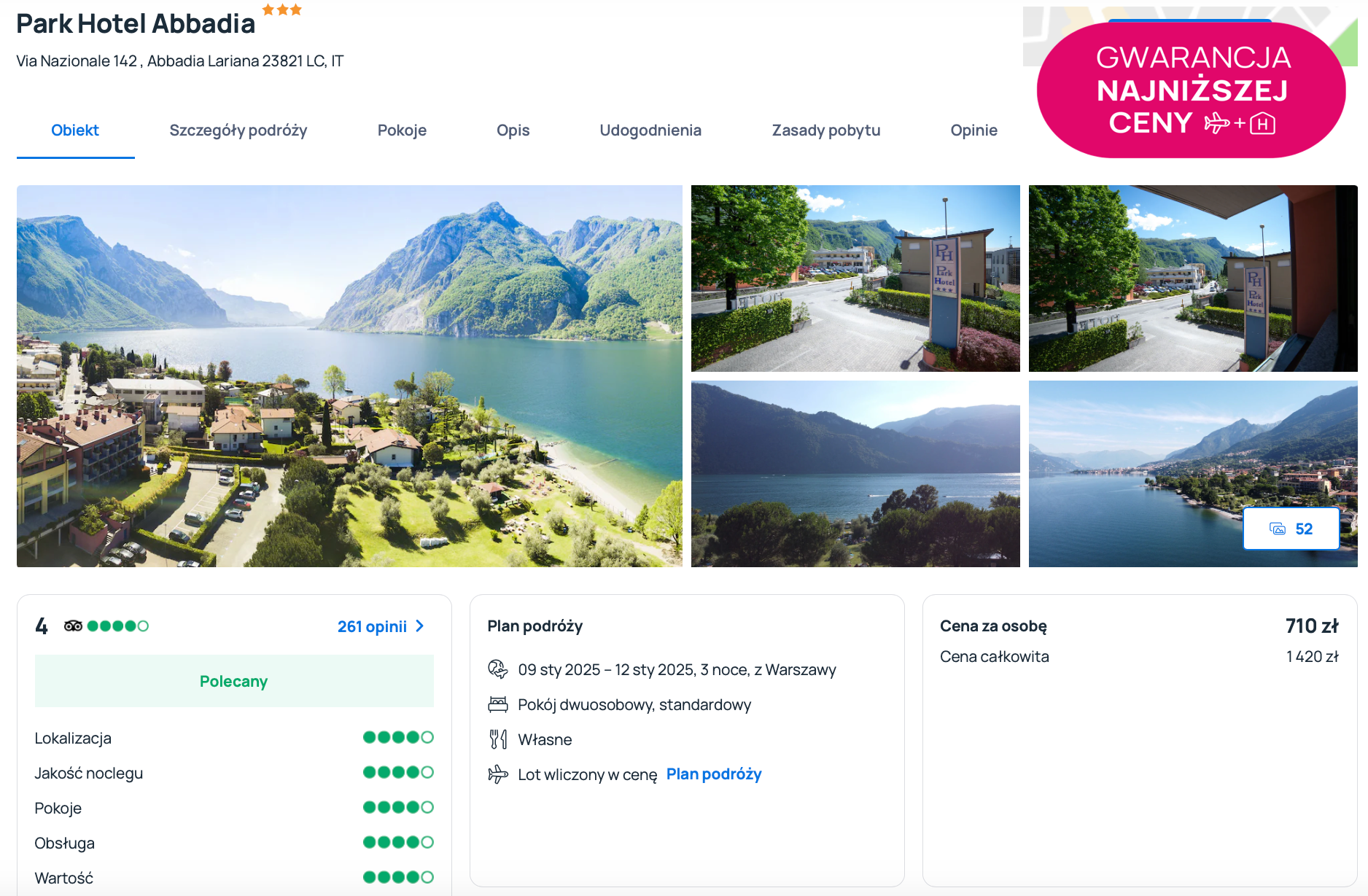Click the fork and knife meal icon
The image size is (1368, 896).
pyautogui.click(x=498, y=739)
